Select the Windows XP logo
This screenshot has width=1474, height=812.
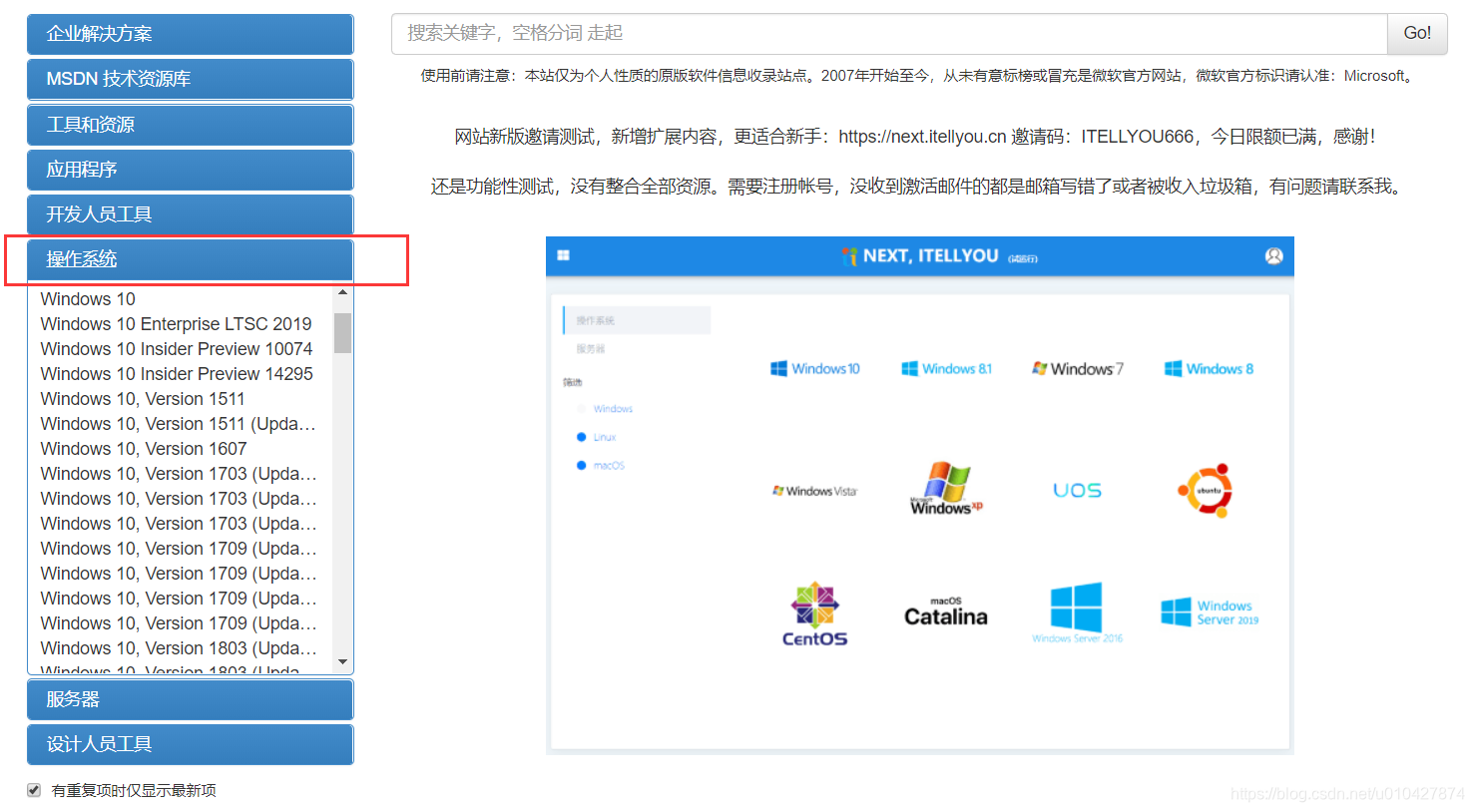tap(946, 489)
